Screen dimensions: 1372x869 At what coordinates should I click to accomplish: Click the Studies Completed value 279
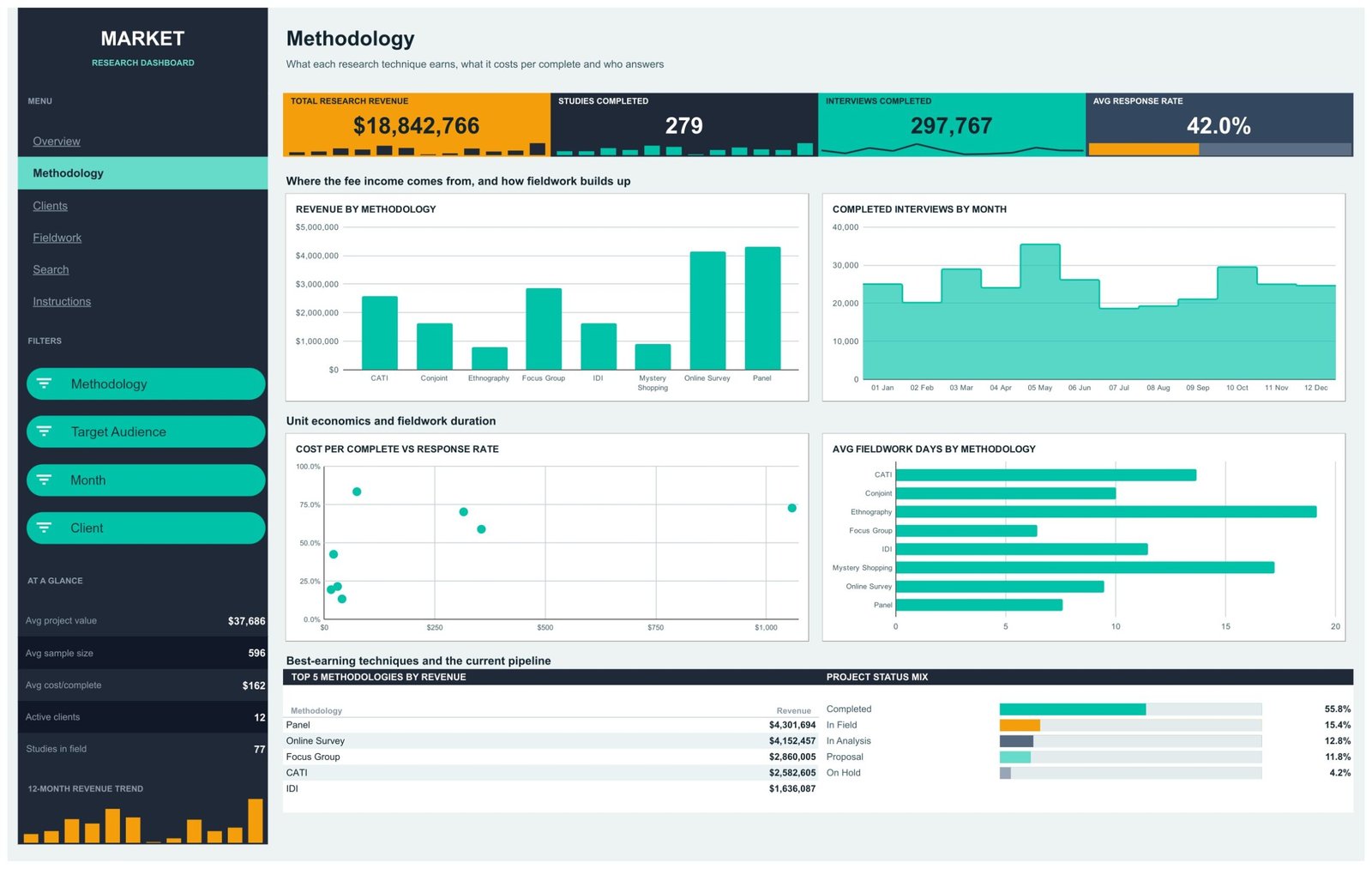684,126
